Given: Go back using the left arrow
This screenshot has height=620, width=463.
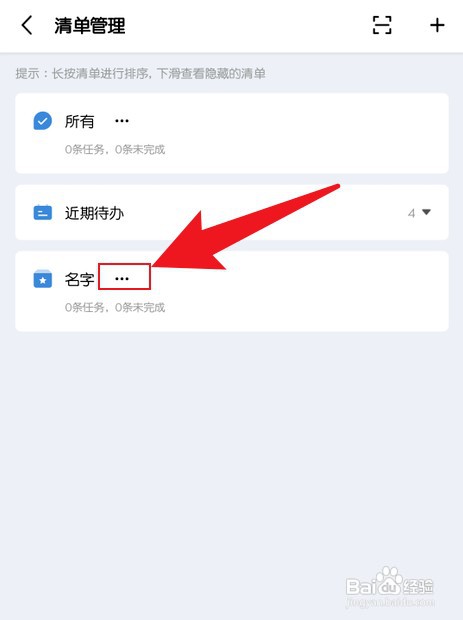Looking at the screenshot, I should point(27,25).
